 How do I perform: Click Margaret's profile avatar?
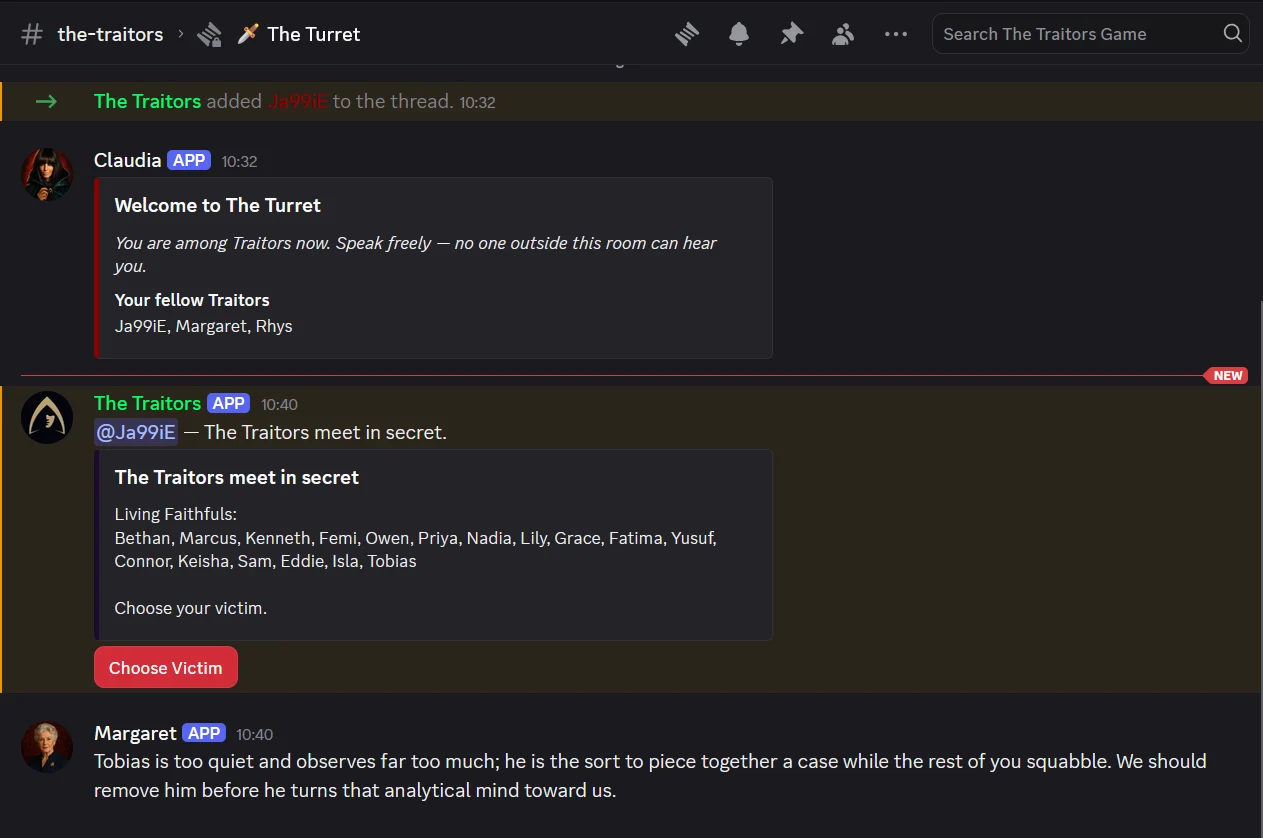pyautogui.click(x=47, y=747)
